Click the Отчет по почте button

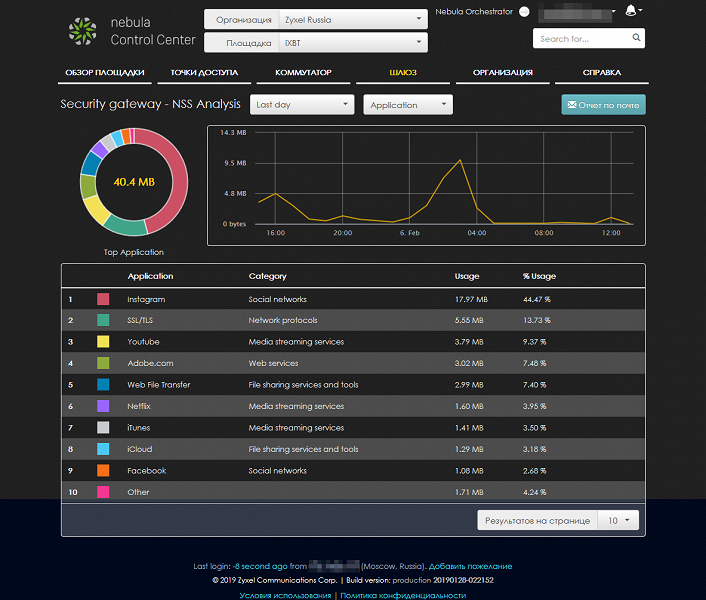(603, 104)
